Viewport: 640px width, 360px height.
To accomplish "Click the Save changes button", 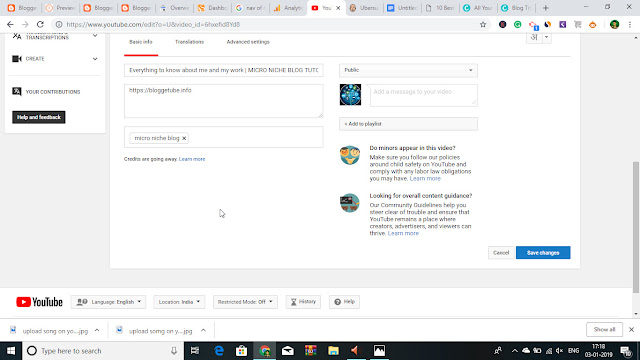I will tap(543, 253).
